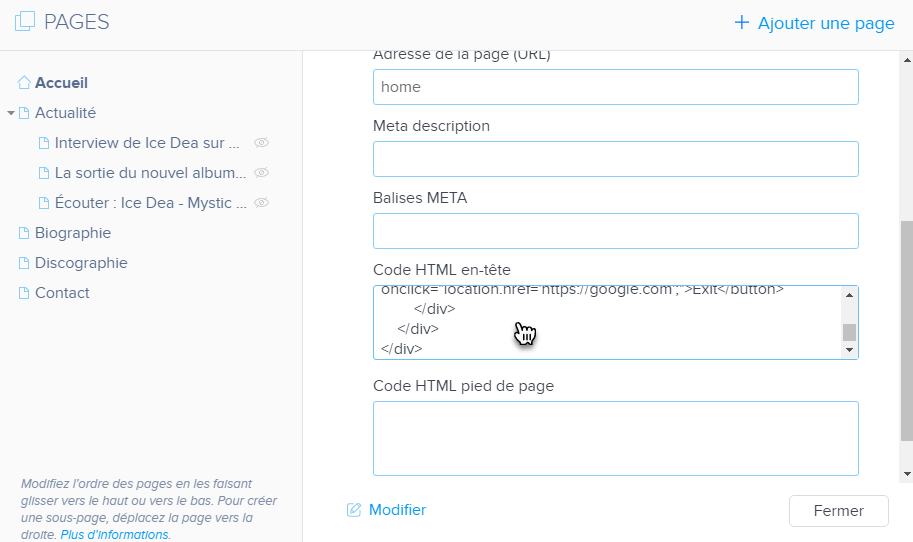This screenshot has height=542, width=913.
Task: Click the pencil edit icon beside Modifier
Action: tap(354, 510)
